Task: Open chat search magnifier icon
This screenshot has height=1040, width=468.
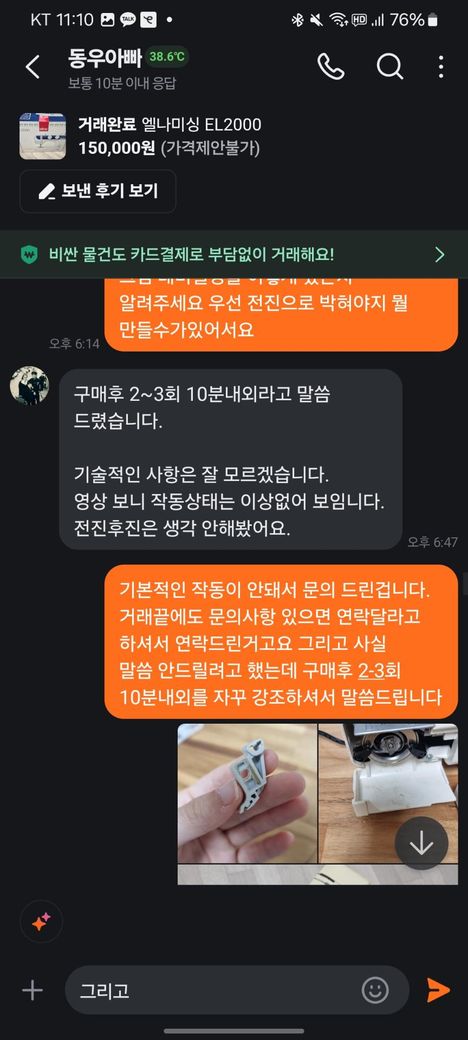Action: [x=389, y=66]
